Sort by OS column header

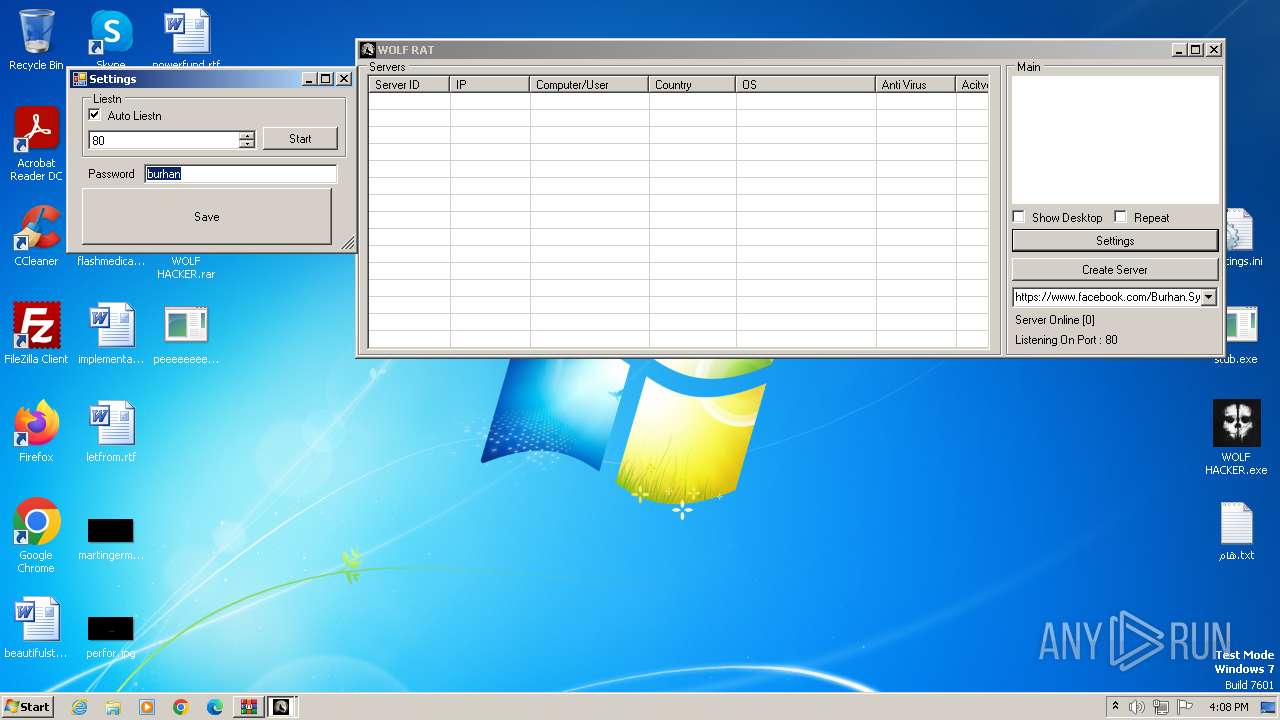pyautogui.click(x=805, y=85)
